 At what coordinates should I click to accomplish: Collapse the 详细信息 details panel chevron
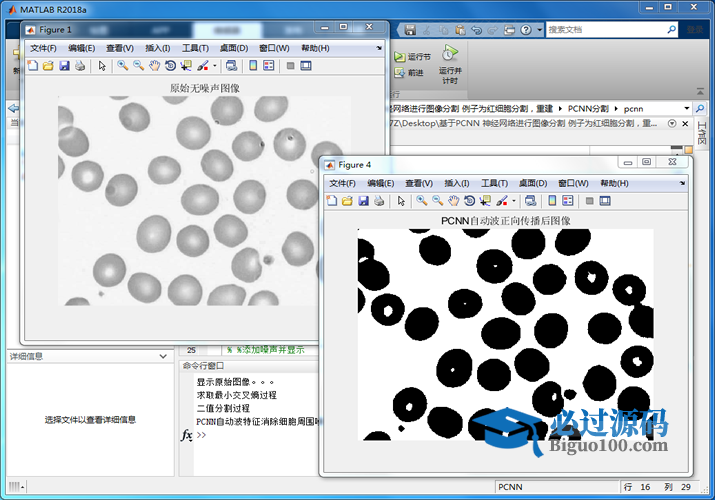pos(163,356)
